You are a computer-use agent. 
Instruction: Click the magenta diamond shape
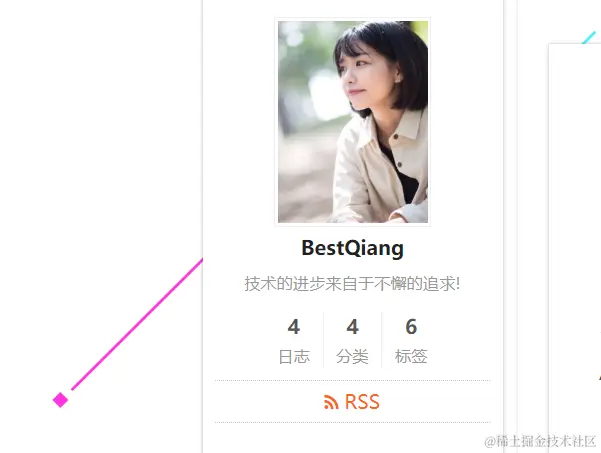tap(60, 400)
